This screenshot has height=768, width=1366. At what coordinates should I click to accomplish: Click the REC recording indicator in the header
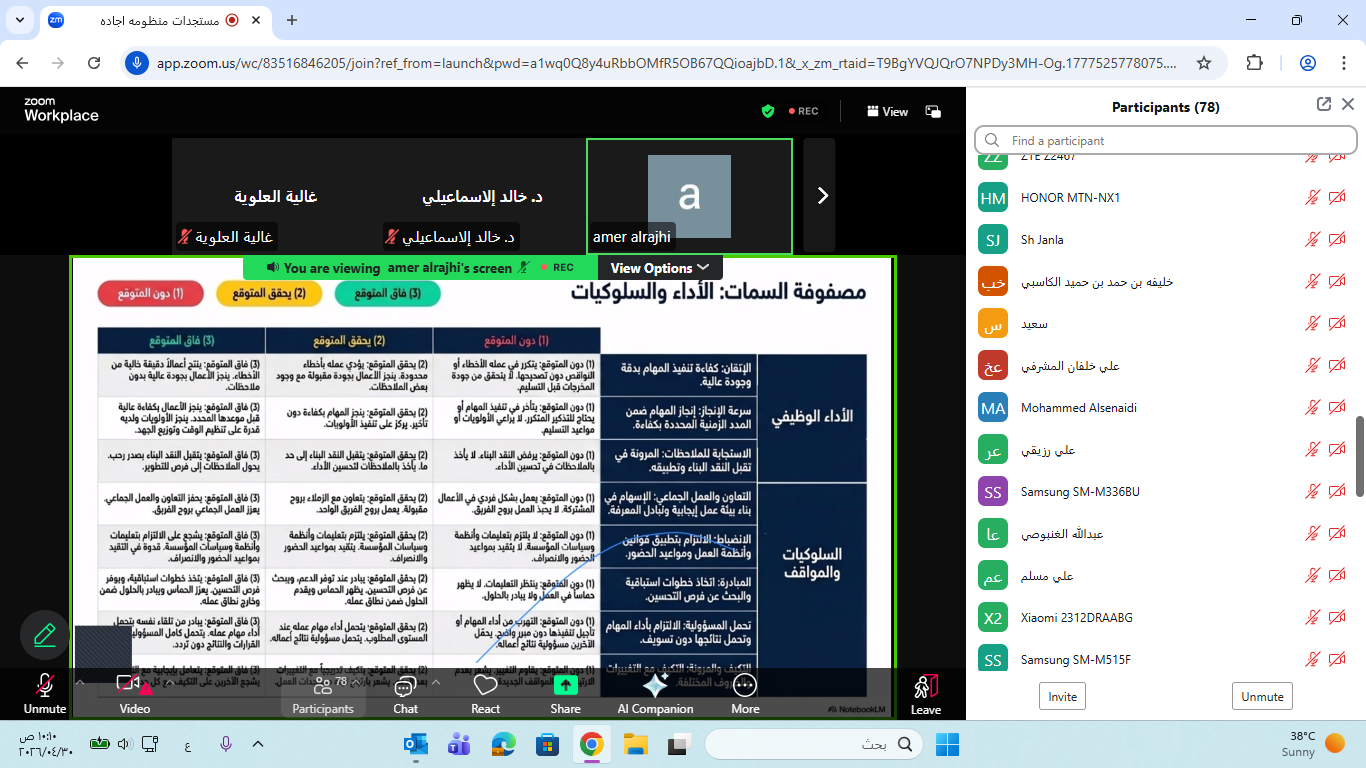coord(803,112)
